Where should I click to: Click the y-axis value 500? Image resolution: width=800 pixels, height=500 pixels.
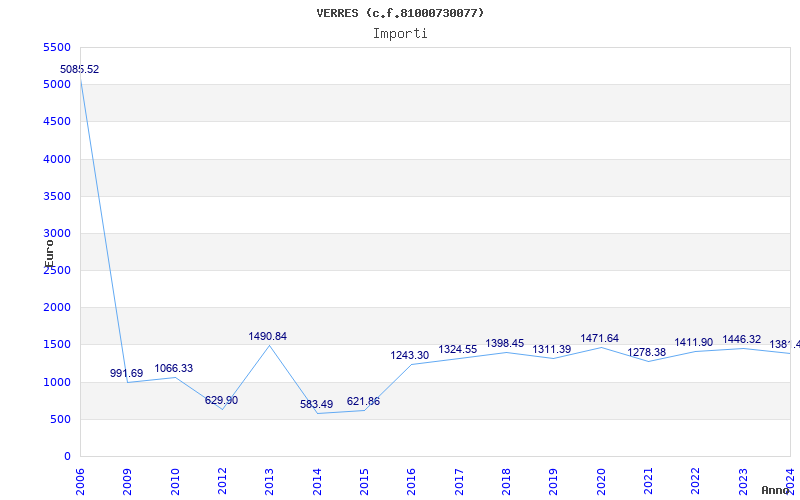pos(60,419)
